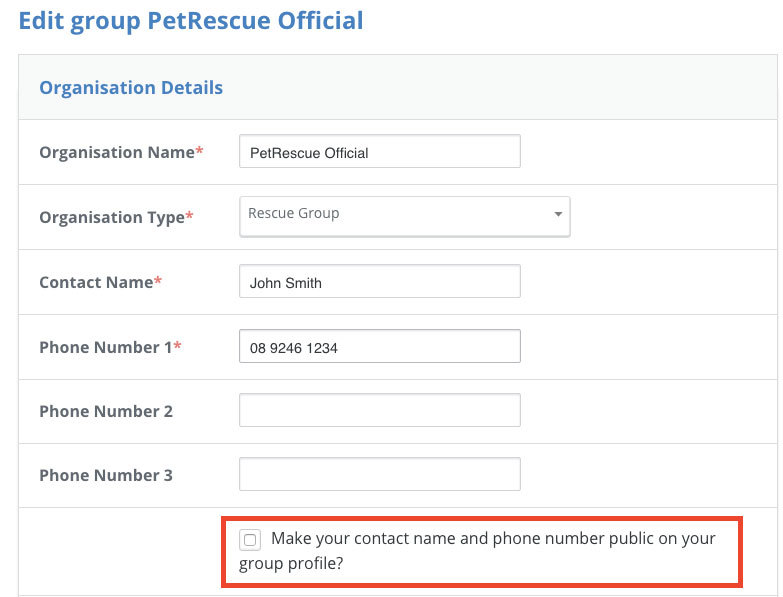Viewport: 783px width, 597px height.
Task: Select the Phone Number 1 input box
Action: 380,346
